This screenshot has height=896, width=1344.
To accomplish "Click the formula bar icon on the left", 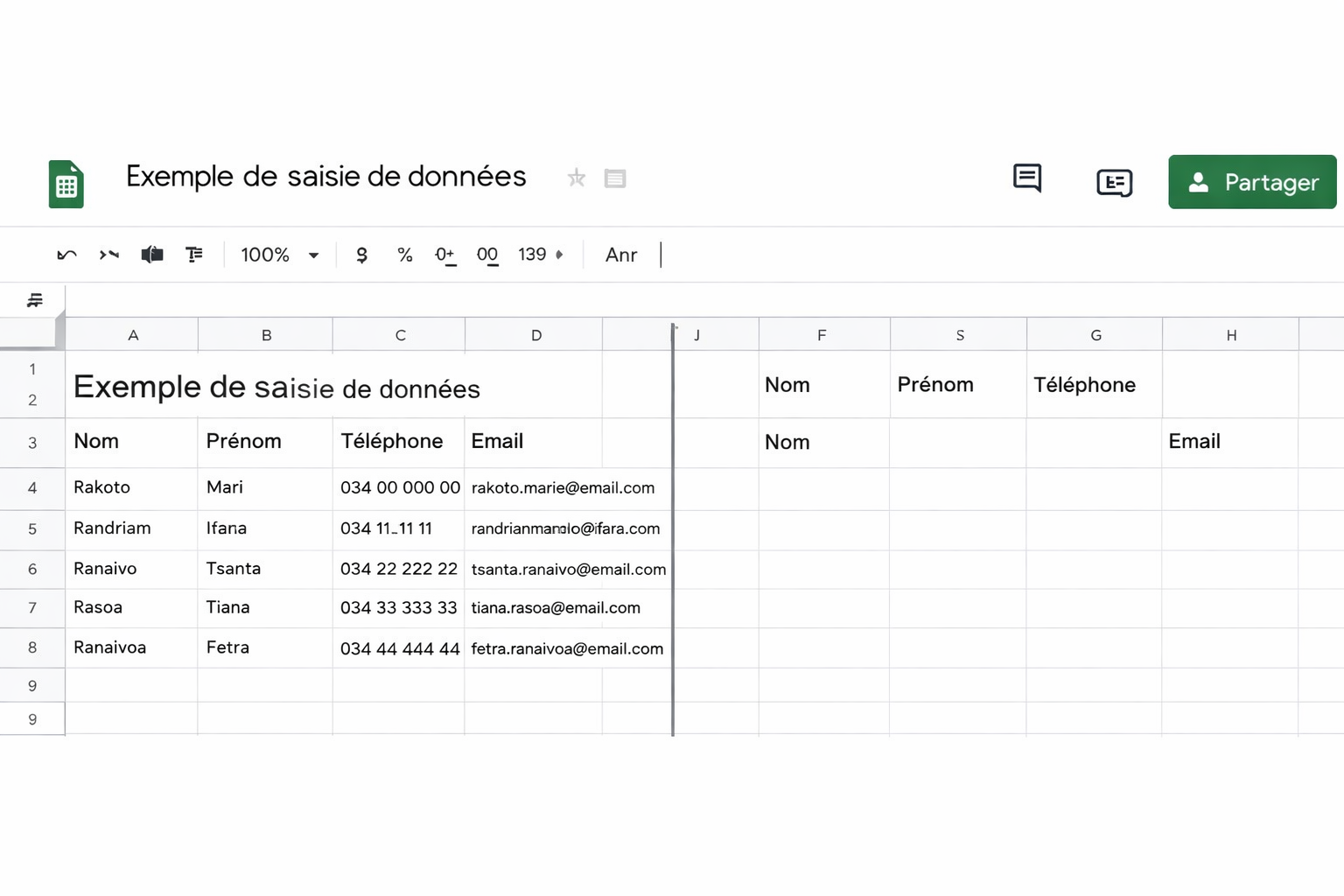I will (x=34, y=300).
